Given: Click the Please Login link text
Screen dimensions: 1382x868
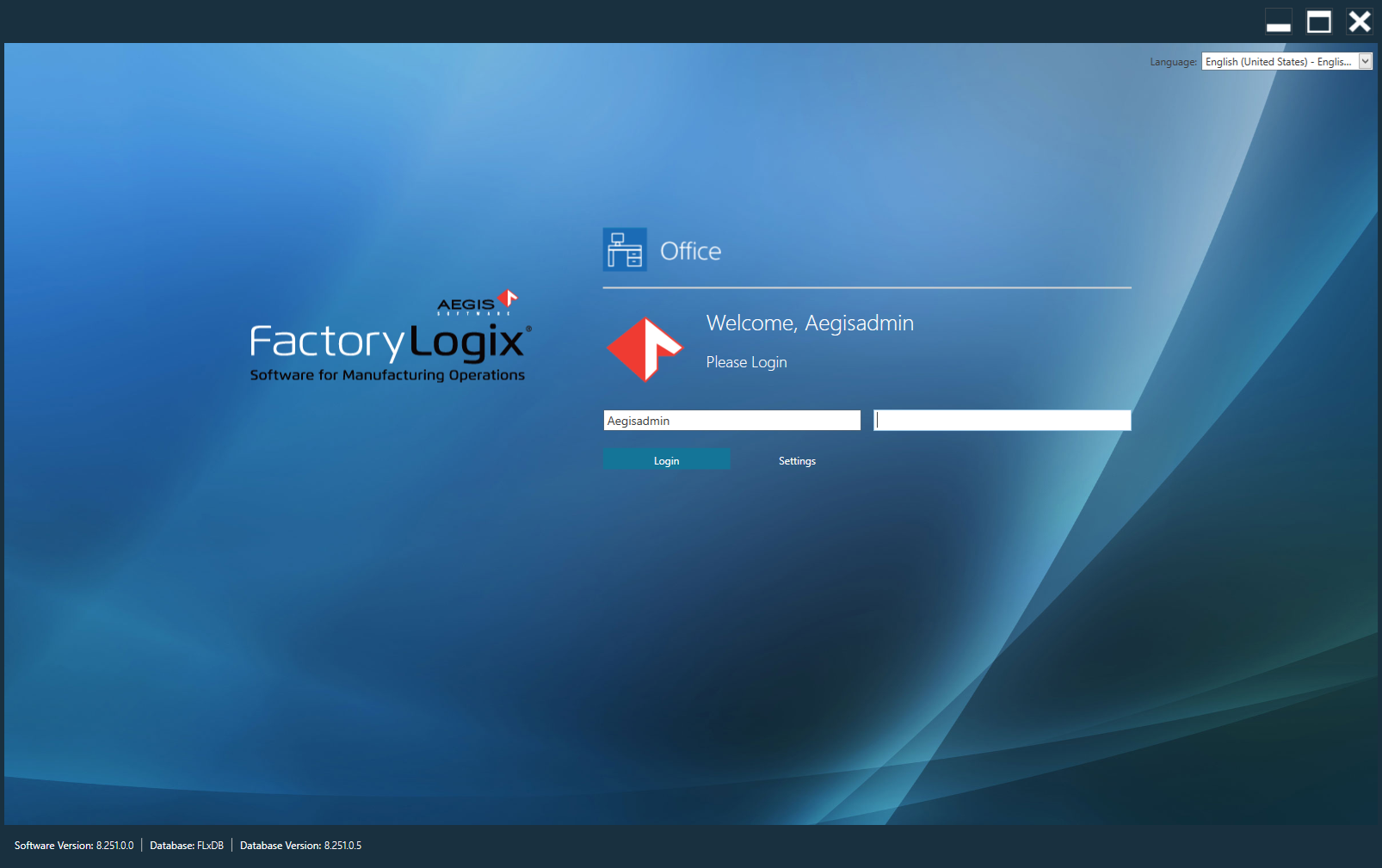Looking at the screenshot, I should [x=745, y=361].
